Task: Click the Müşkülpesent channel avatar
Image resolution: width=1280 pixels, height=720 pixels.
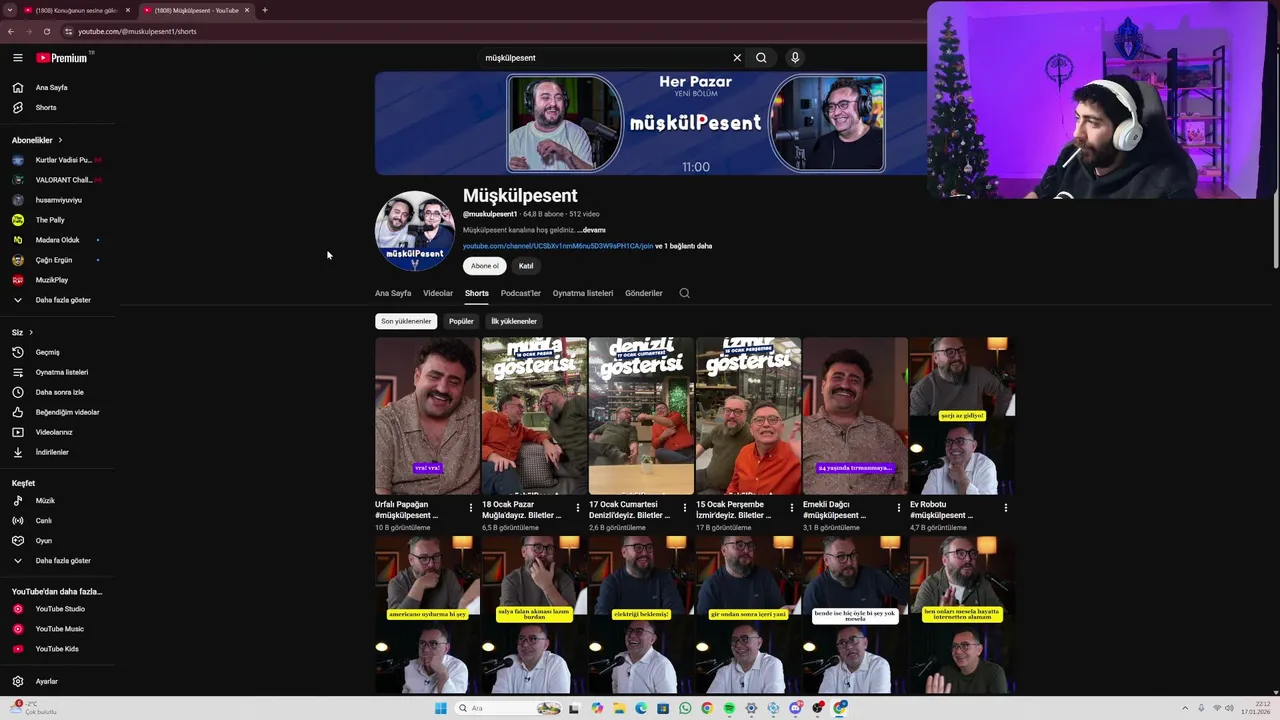Action: (415, 231)
